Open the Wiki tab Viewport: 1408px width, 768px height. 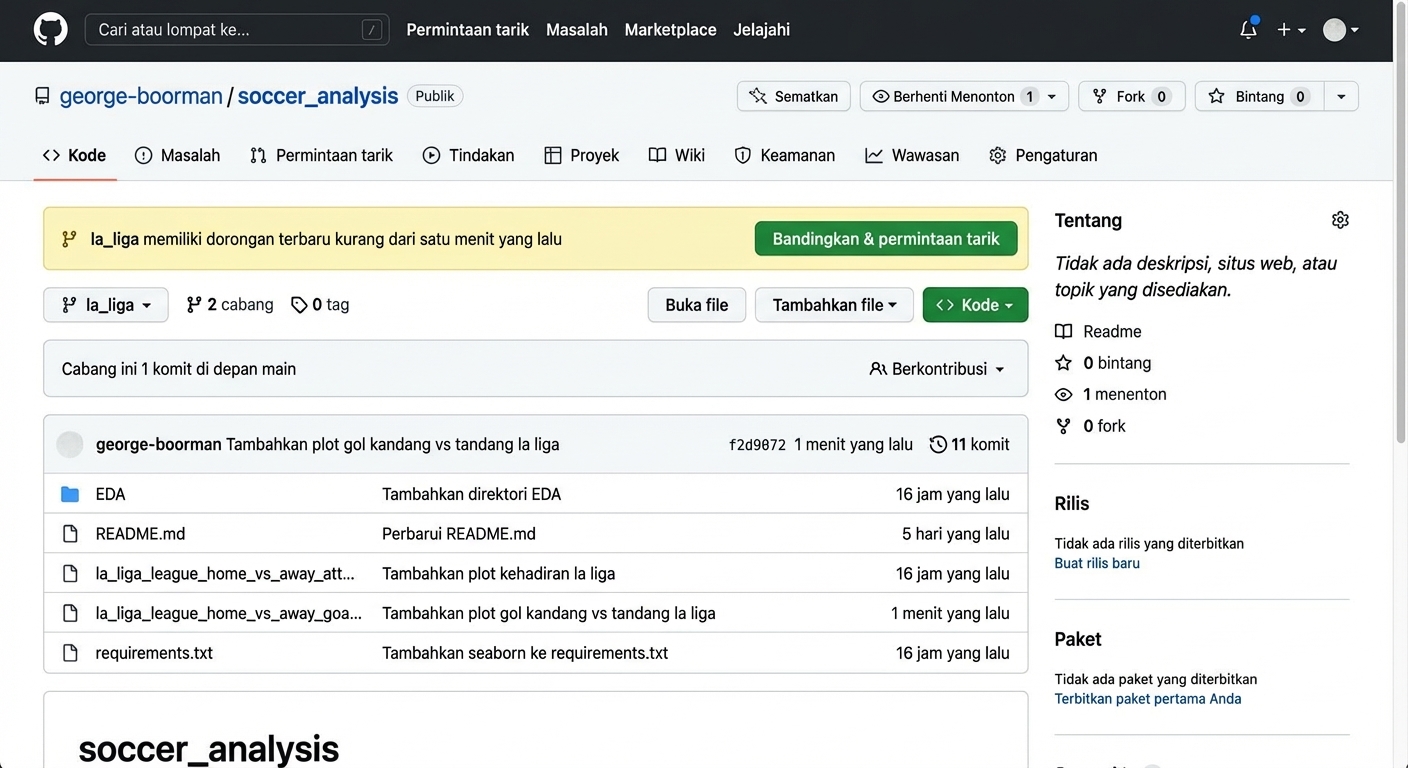(677, 155)
